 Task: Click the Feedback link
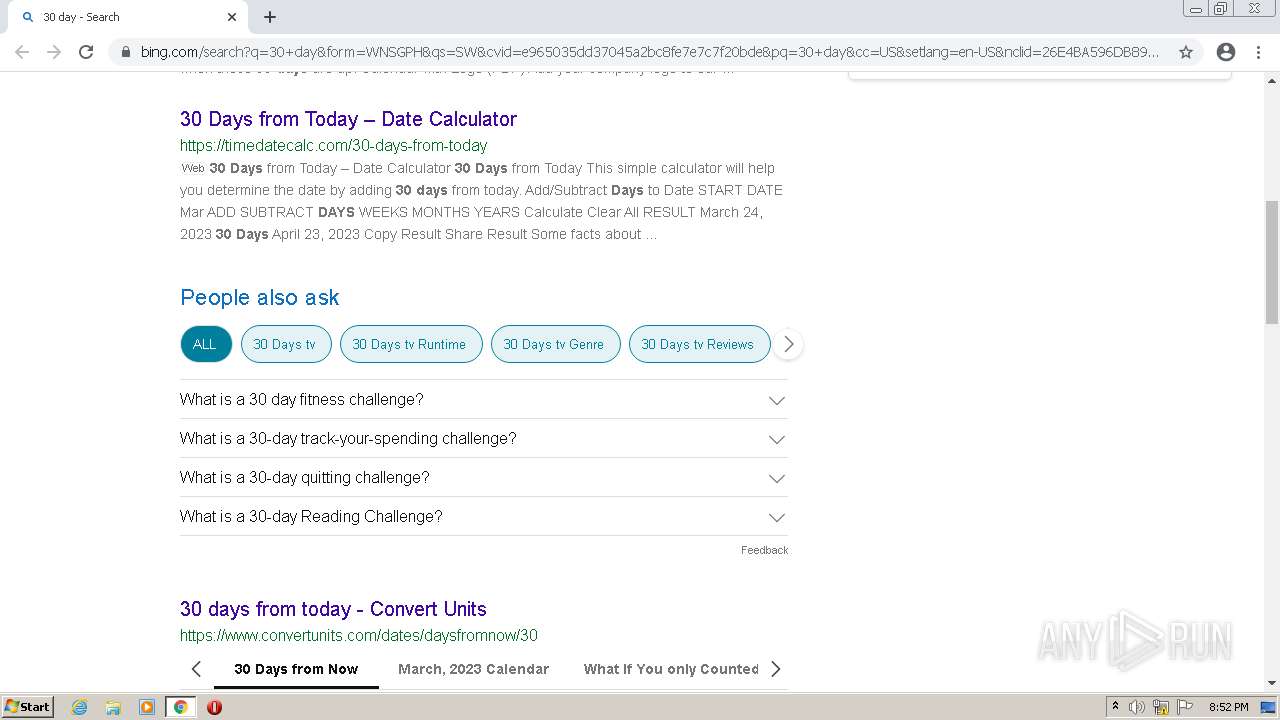(x=764, y=550)
